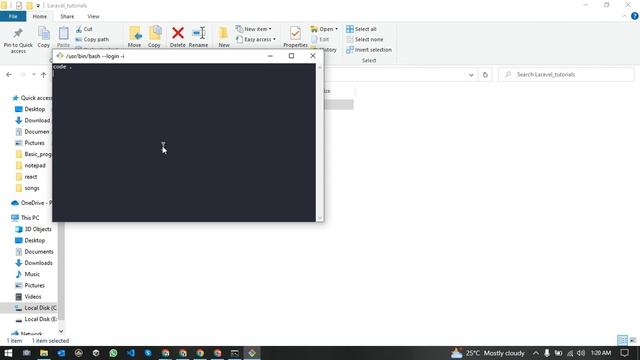The image size is (640, 360).
Task: Click the 1:20 AM clock
Action: (x=601, y=353)
